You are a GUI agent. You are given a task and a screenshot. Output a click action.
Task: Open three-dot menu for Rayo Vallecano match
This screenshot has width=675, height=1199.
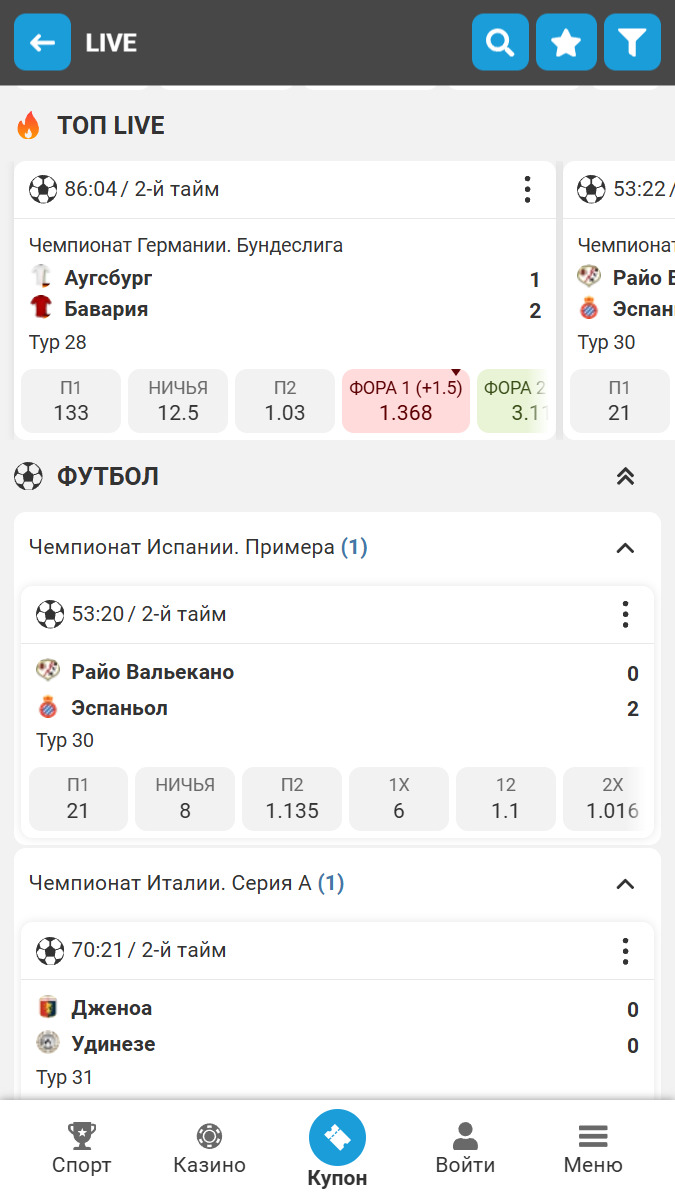(x=625, y=614)
